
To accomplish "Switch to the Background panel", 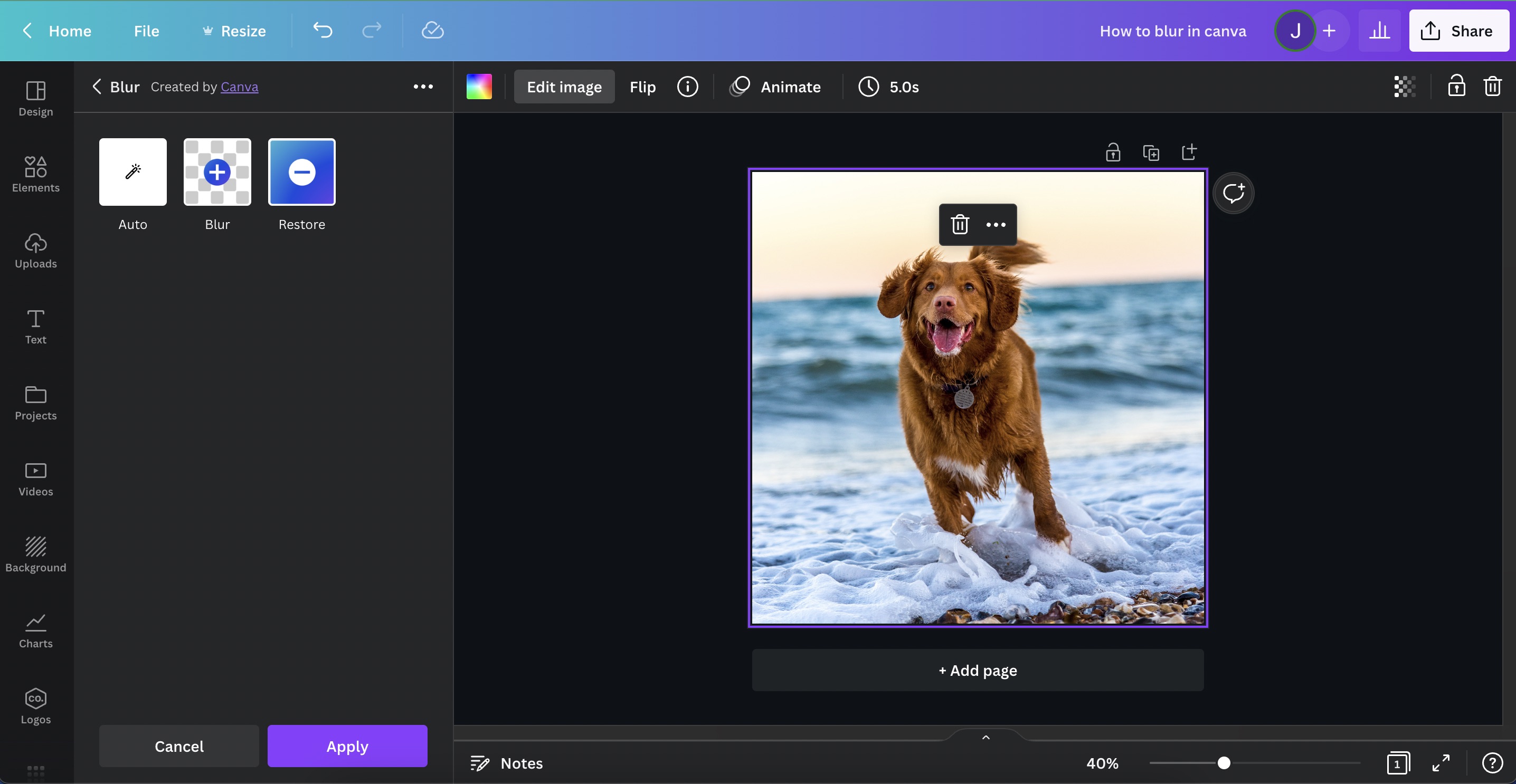I will (35, 553).
